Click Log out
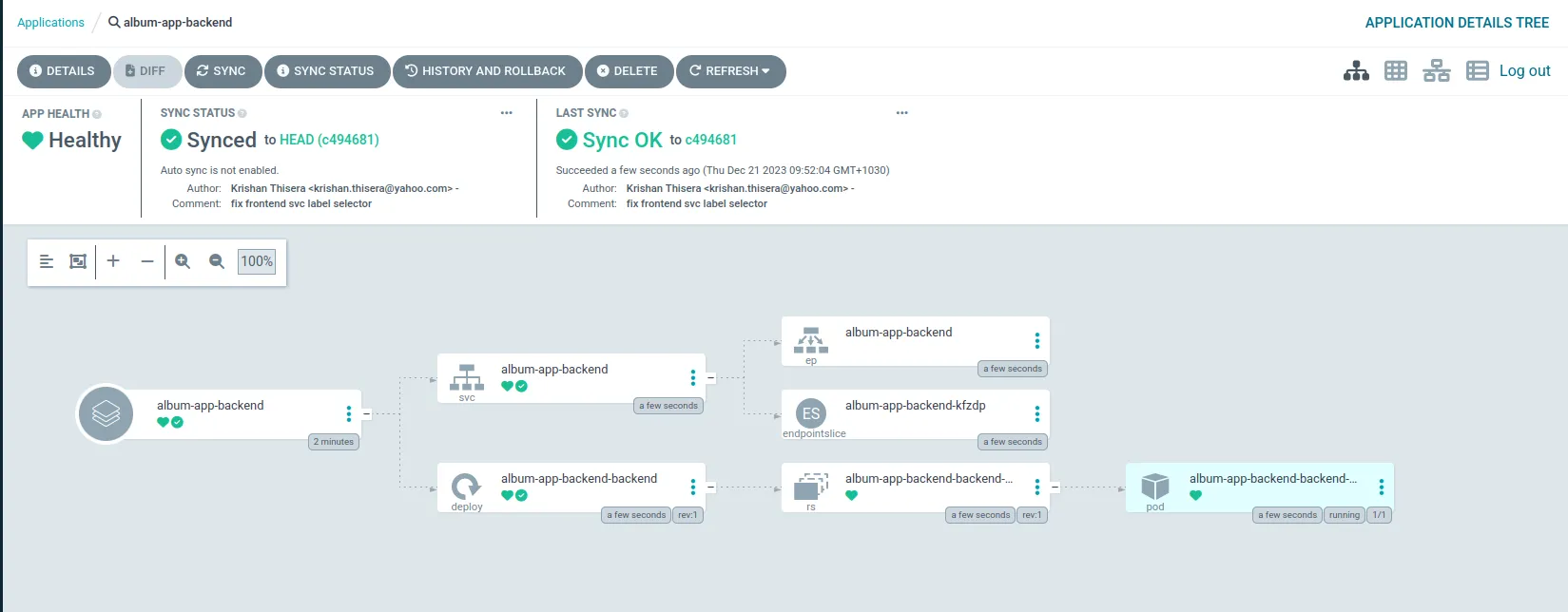The image size is (1568, 612). 1524,70
